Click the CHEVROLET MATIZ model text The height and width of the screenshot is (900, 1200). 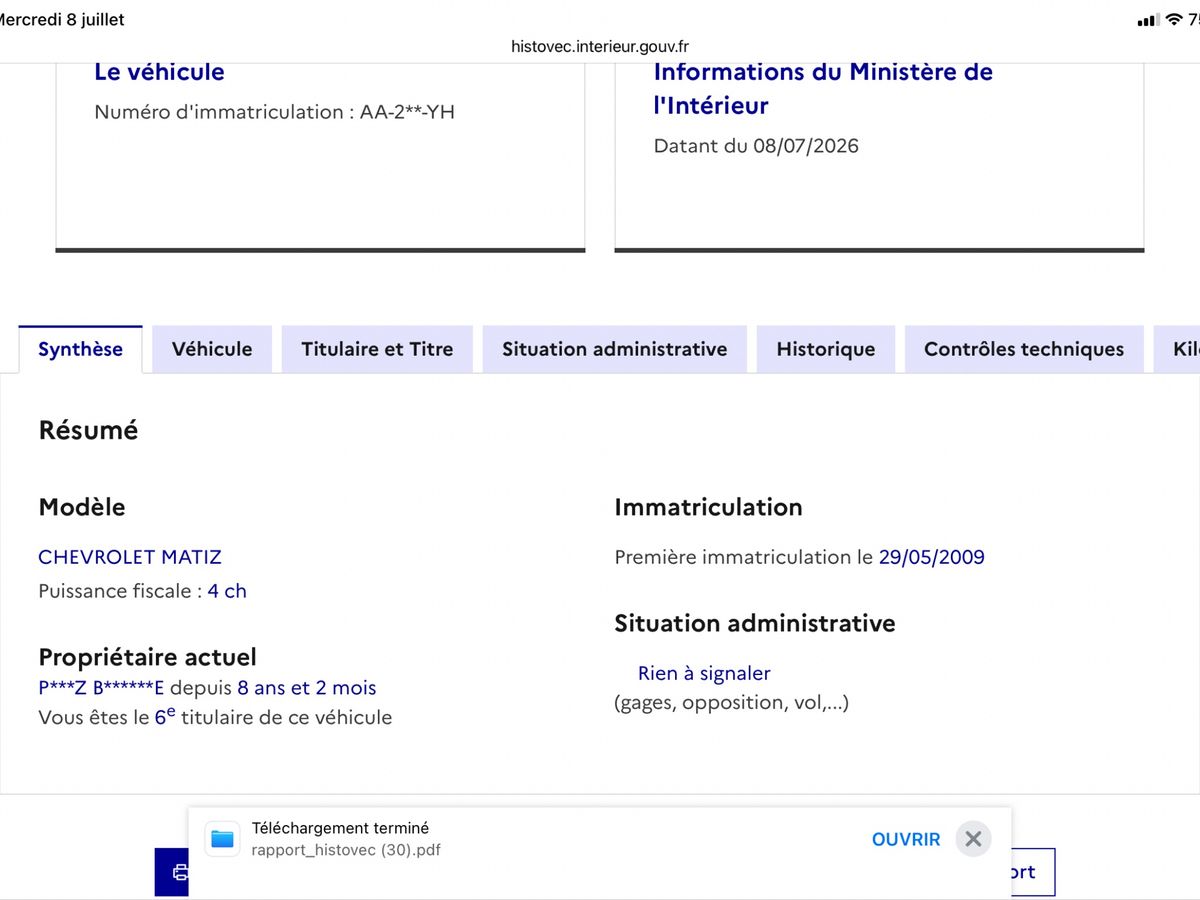[x=130, y=557]
